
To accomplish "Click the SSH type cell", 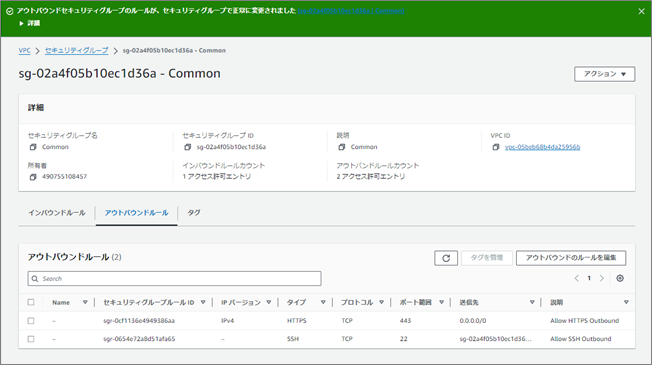I will coord(293,339).
